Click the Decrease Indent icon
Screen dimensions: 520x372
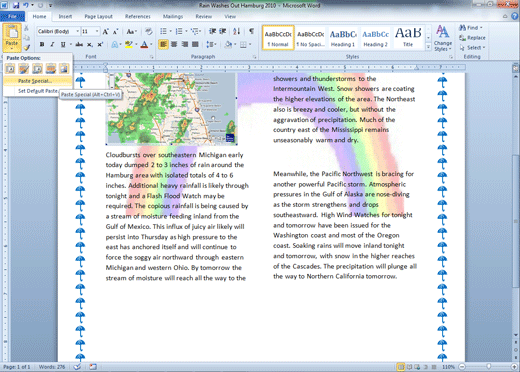tap(212, 31)
